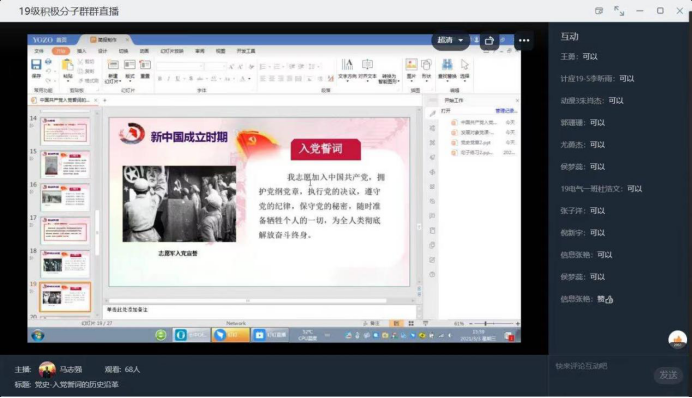
Task: Open the font size combo box
Action: pos(215,66)
